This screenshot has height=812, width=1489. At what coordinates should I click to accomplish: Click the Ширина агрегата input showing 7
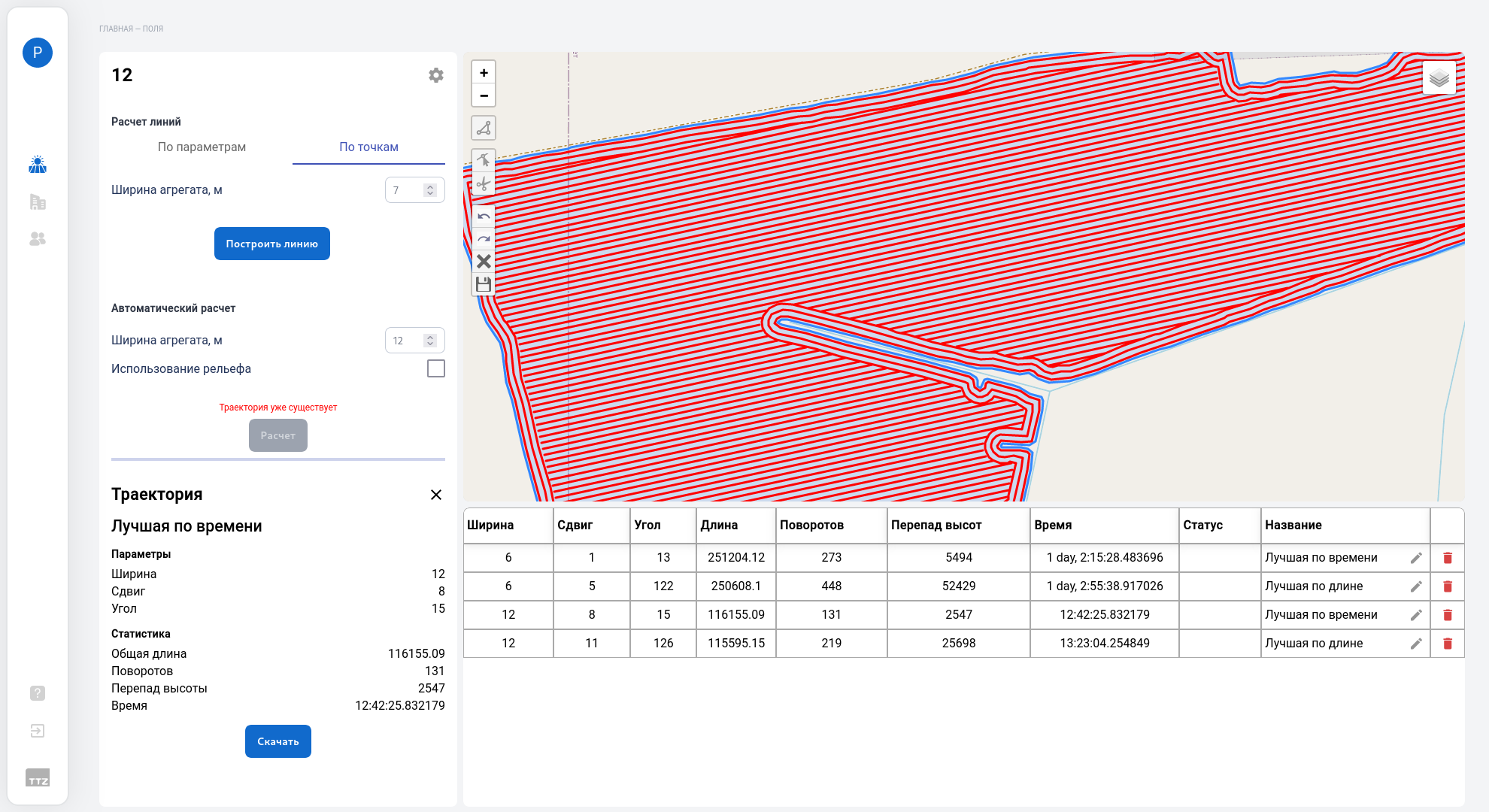click(x=415, y=190)
